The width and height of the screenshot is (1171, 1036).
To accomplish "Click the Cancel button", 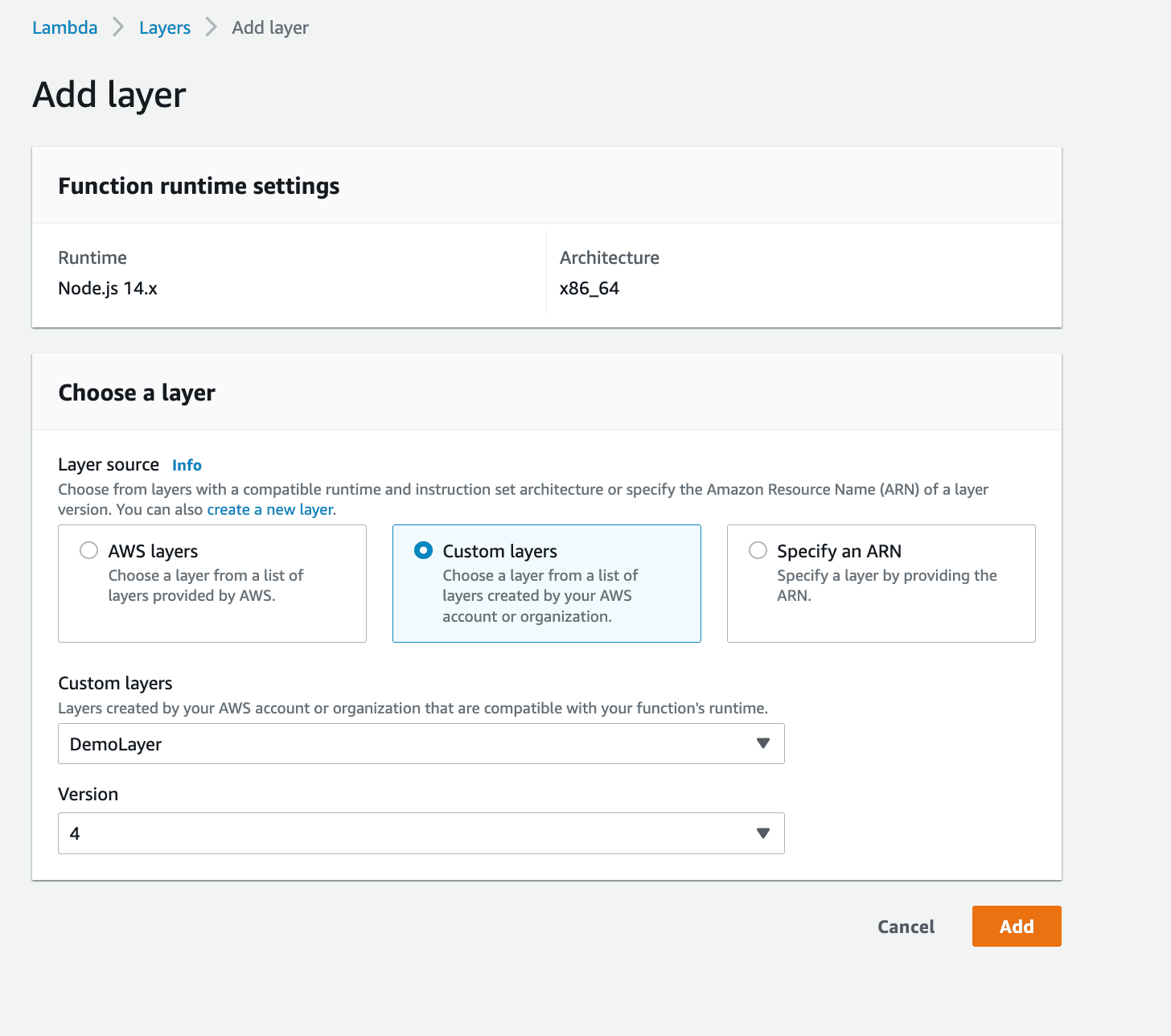I will [x=906, y=927].
